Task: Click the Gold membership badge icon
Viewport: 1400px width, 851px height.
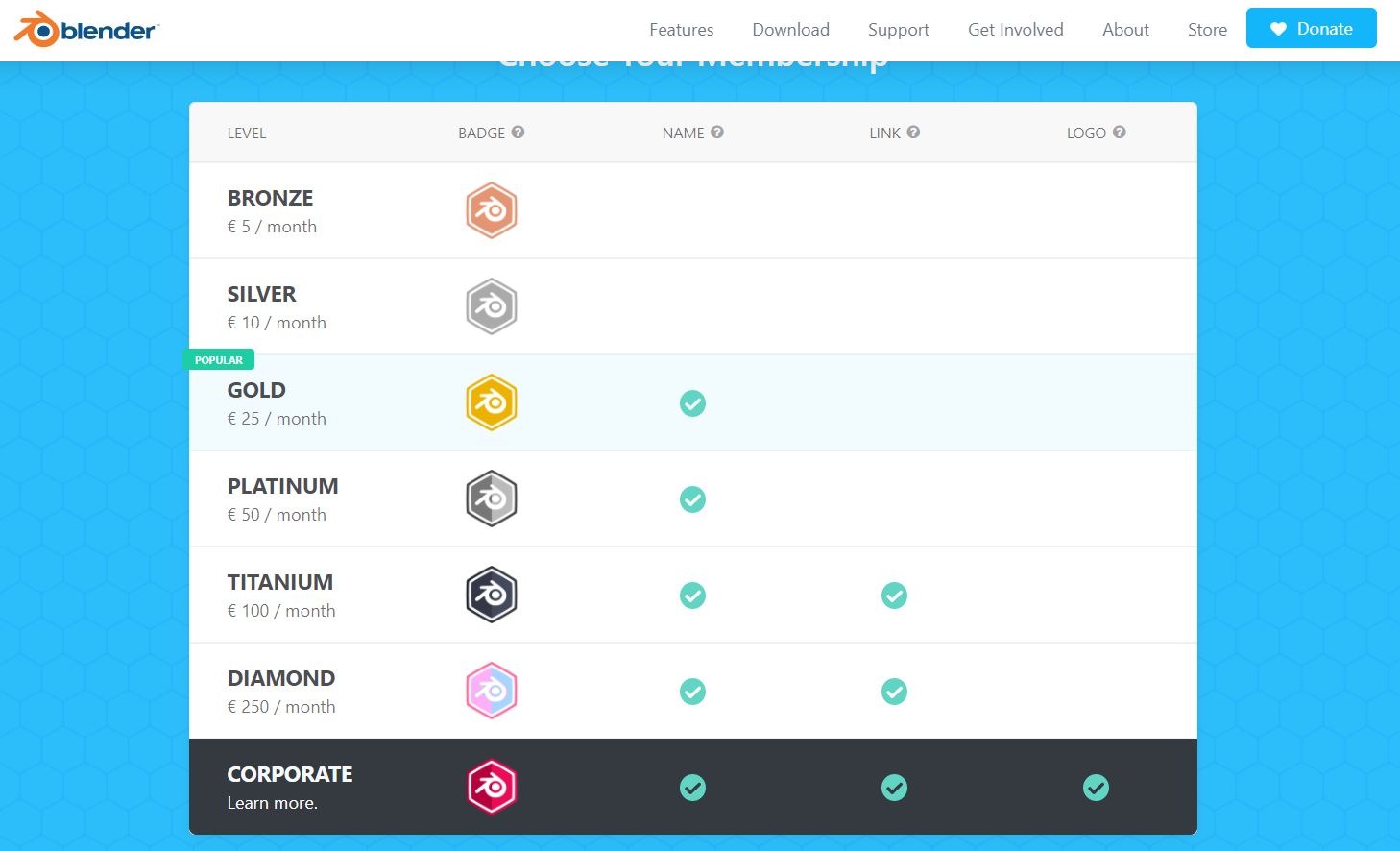Action: [x=492, y=402]
